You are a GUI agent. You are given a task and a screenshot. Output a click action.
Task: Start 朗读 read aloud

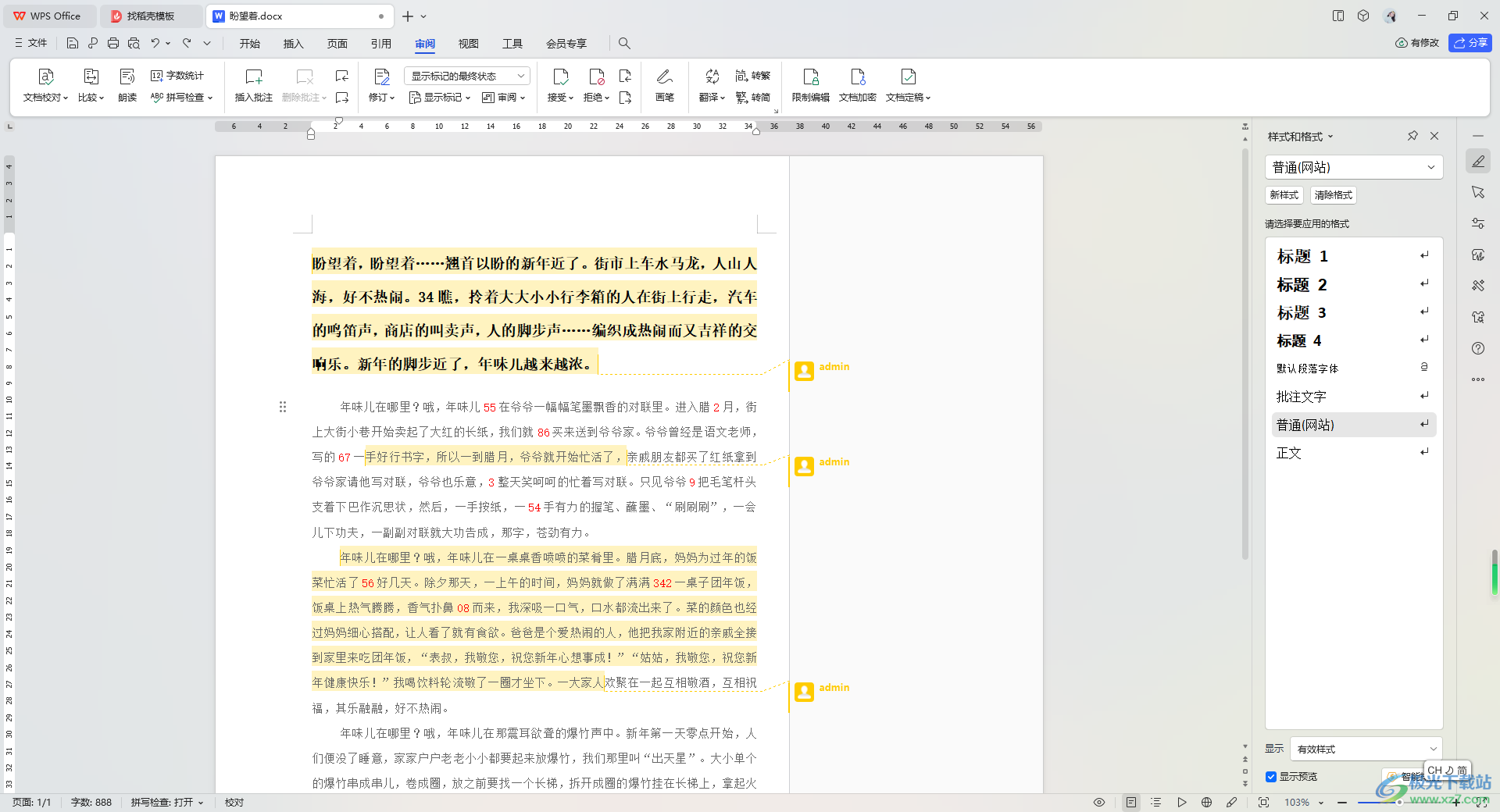click(127, 86)
